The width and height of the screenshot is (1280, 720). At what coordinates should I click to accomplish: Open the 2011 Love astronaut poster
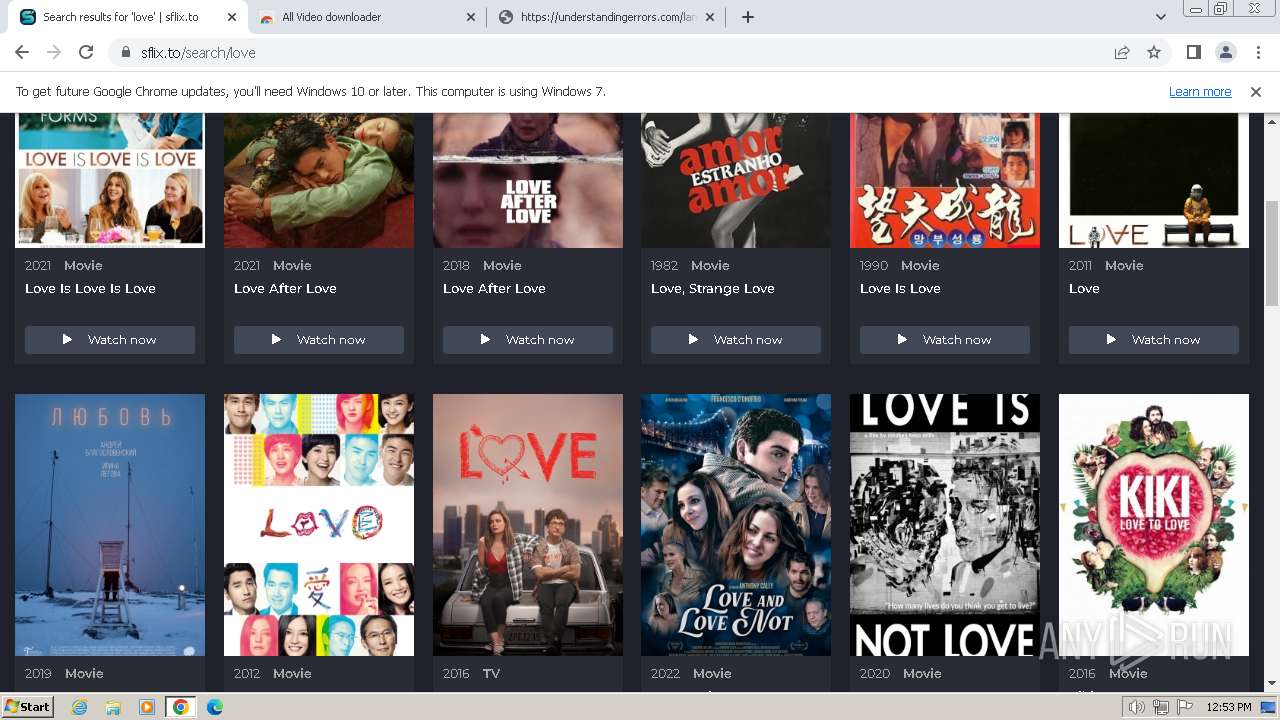pos(1154,180)
